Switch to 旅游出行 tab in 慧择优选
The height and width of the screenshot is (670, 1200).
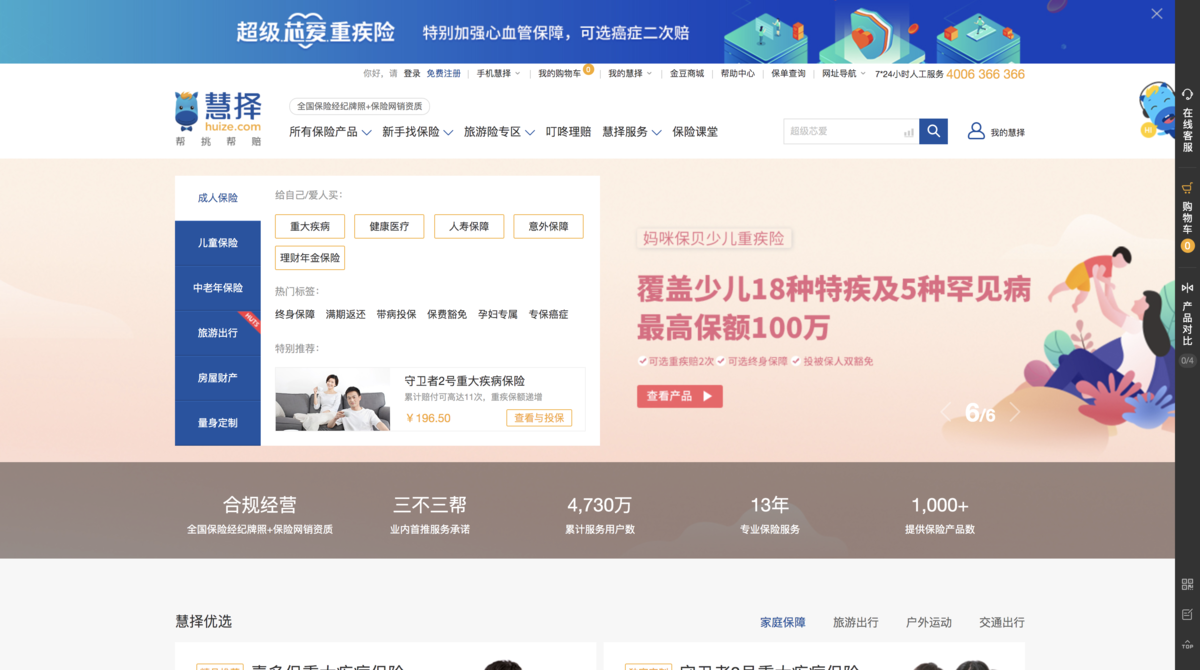click(x=856, y=622)
